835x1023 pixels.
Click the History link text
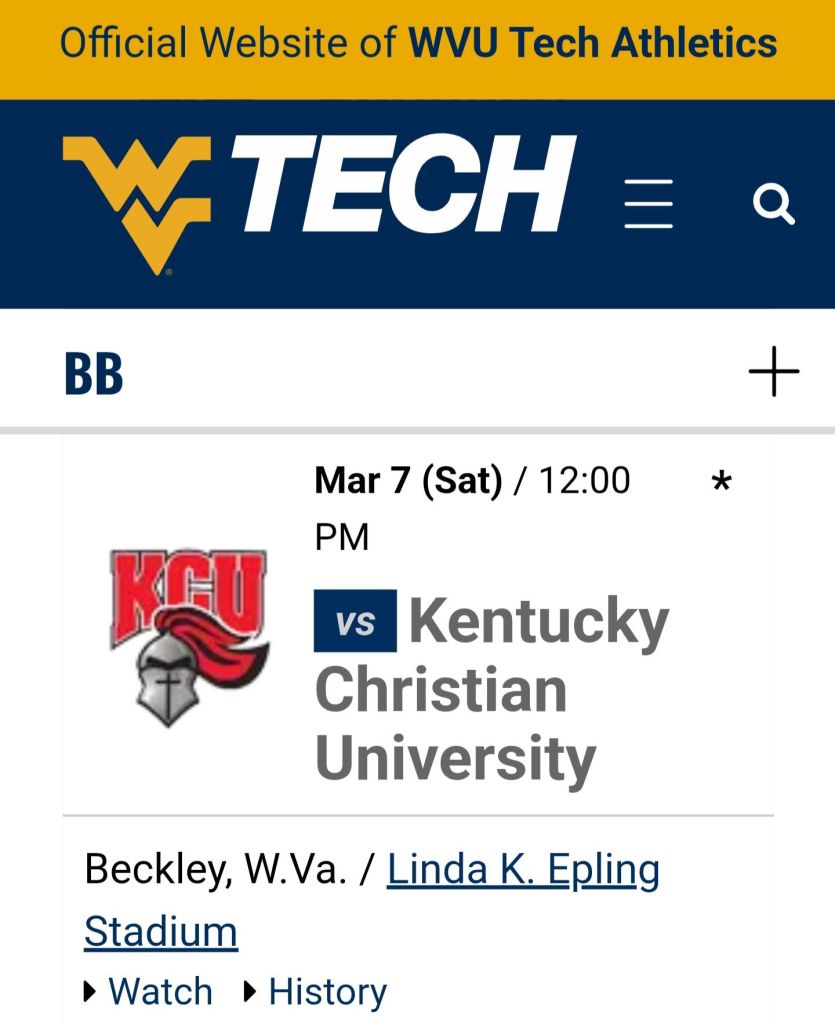[x=327, y=992]
